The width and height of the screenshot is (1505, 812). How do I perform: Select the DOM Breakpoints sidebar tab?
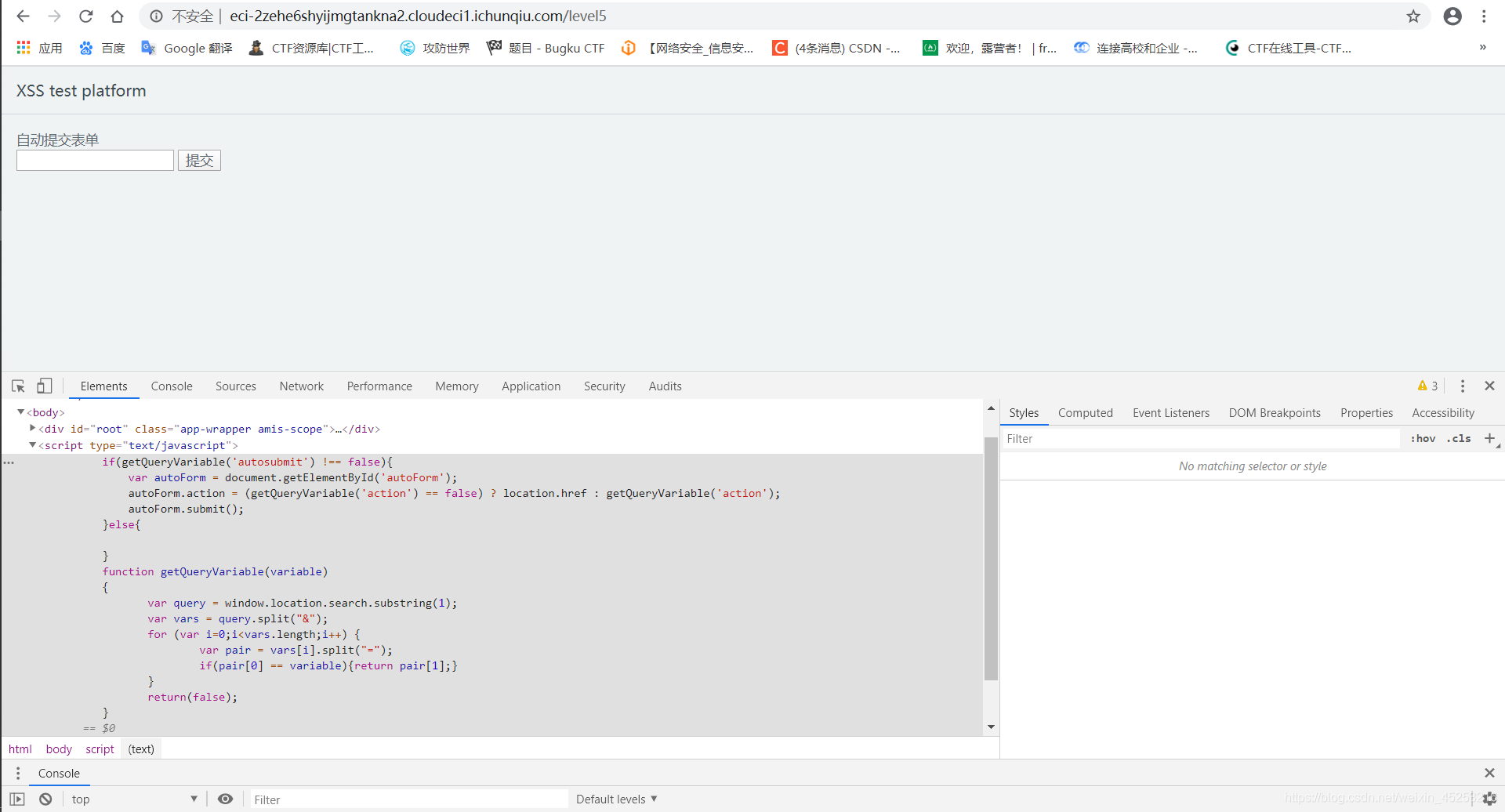[1275, 413]
